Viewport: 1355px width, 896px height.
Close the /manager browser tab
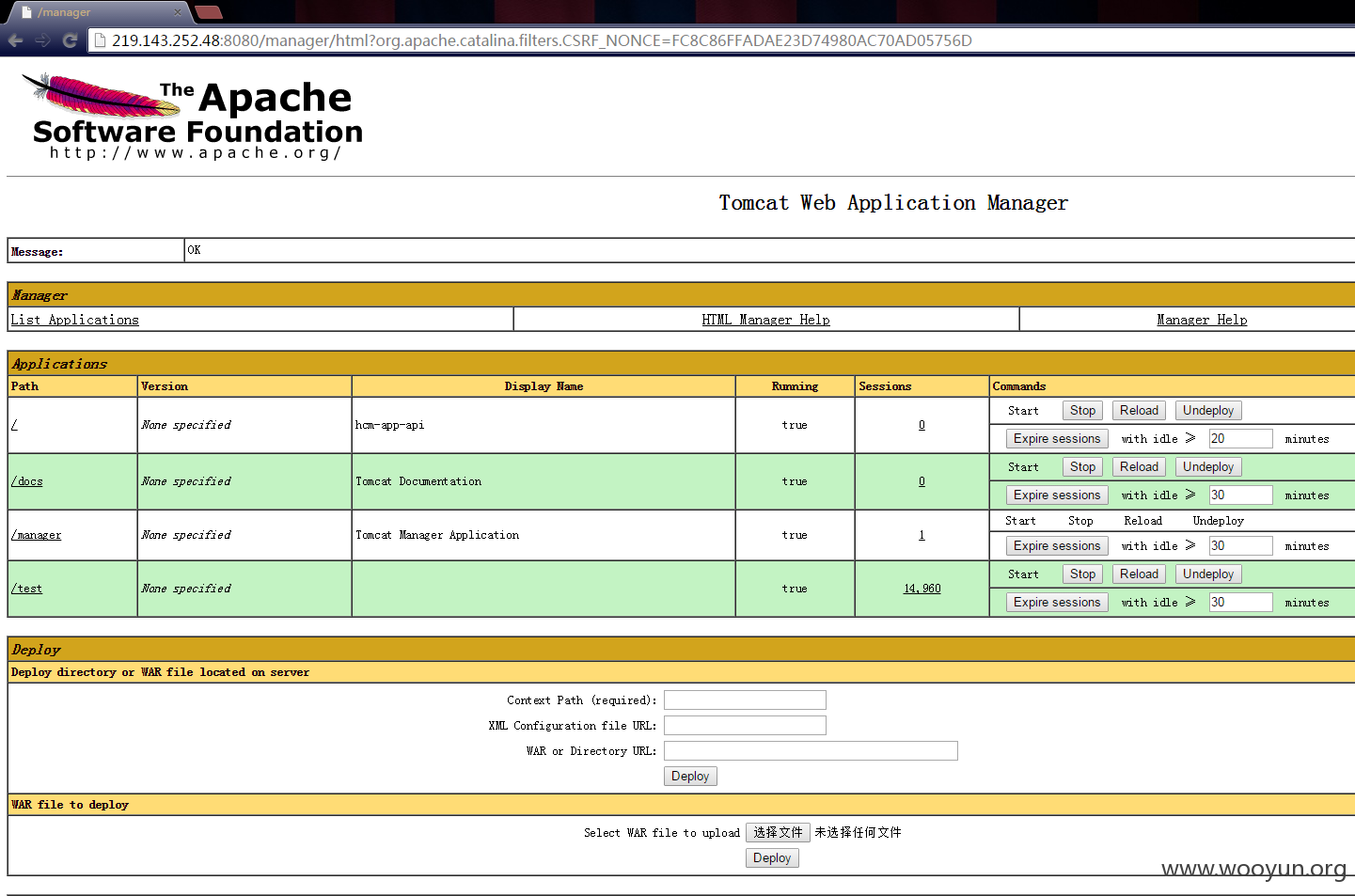(x=178, y=12)
